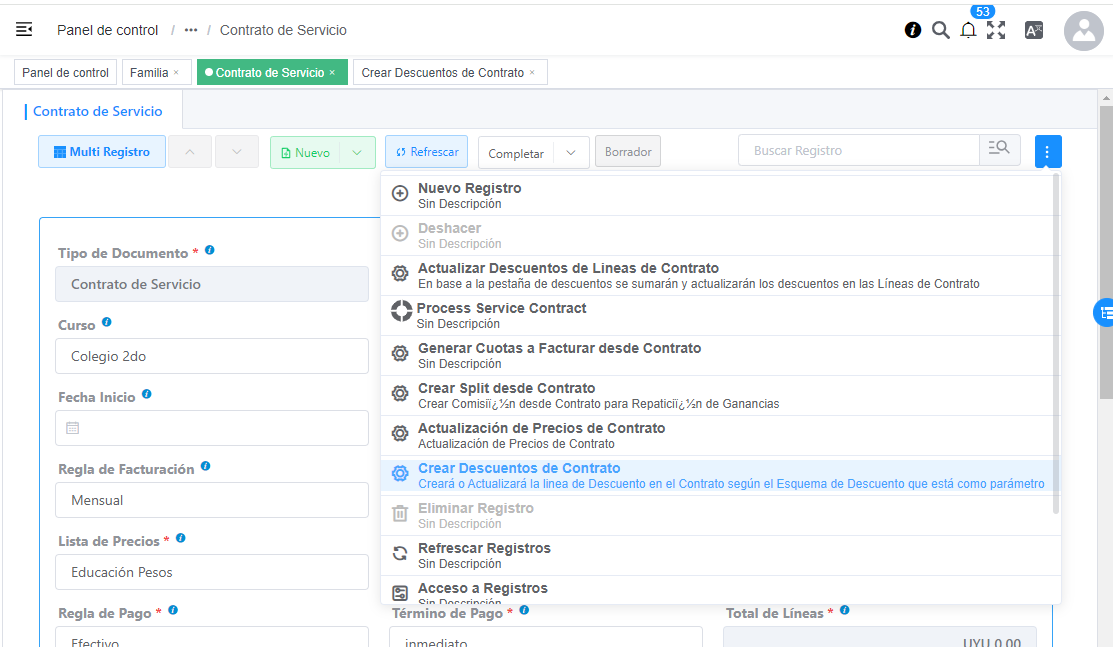
Task: Open advanced search beside Buscar Registro
Action: click(999, 147)
